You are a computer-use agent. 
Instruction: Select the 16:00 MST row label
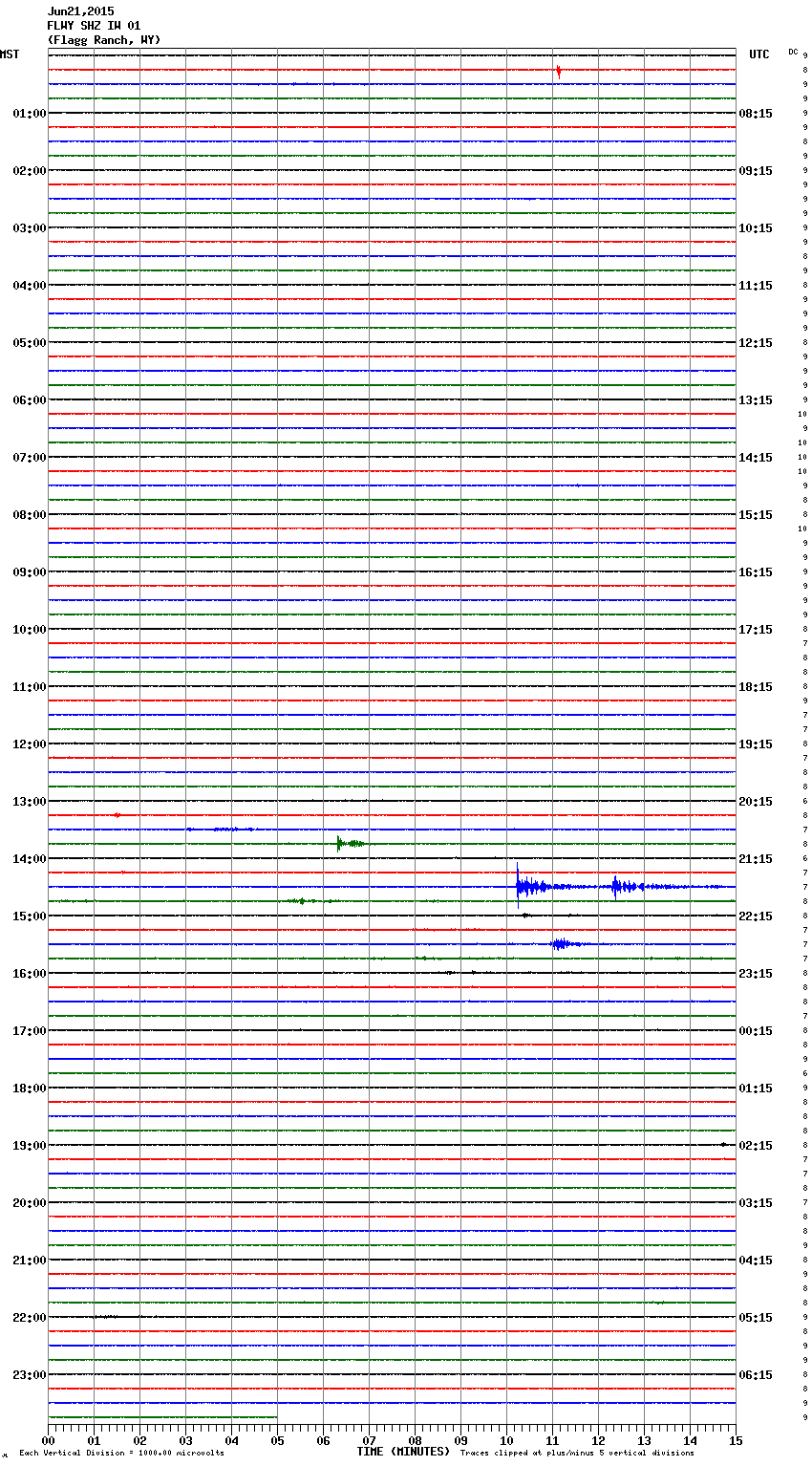click(30, 974)
